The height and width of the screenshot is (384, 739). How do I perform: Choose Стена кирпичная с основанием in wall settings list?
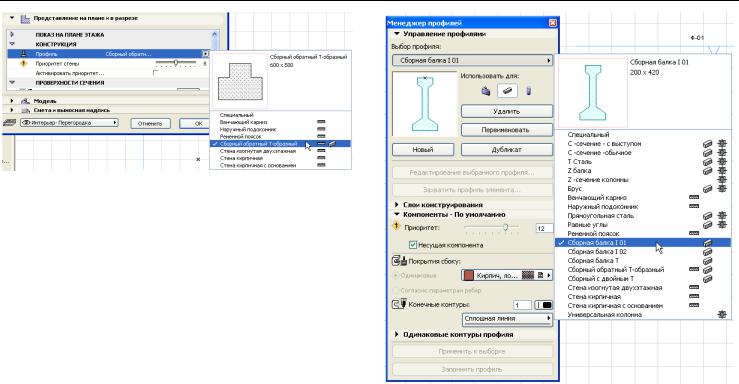click(258, 165)
